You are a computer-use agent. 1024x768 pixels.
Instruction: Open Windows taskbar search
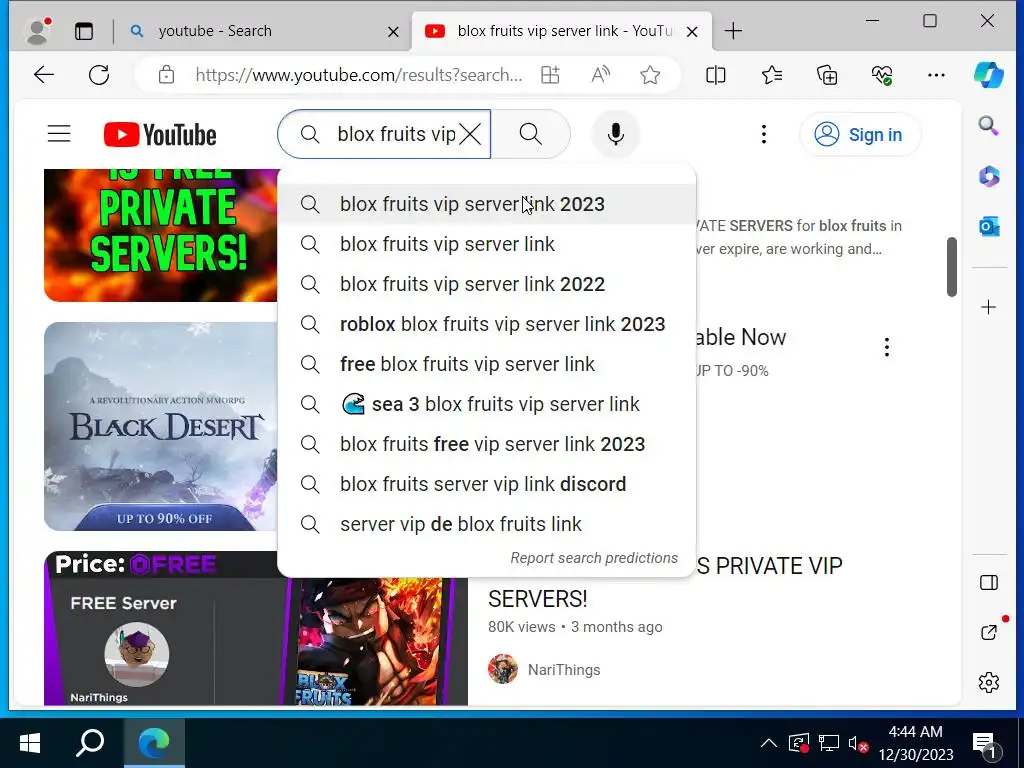point(90,743)
